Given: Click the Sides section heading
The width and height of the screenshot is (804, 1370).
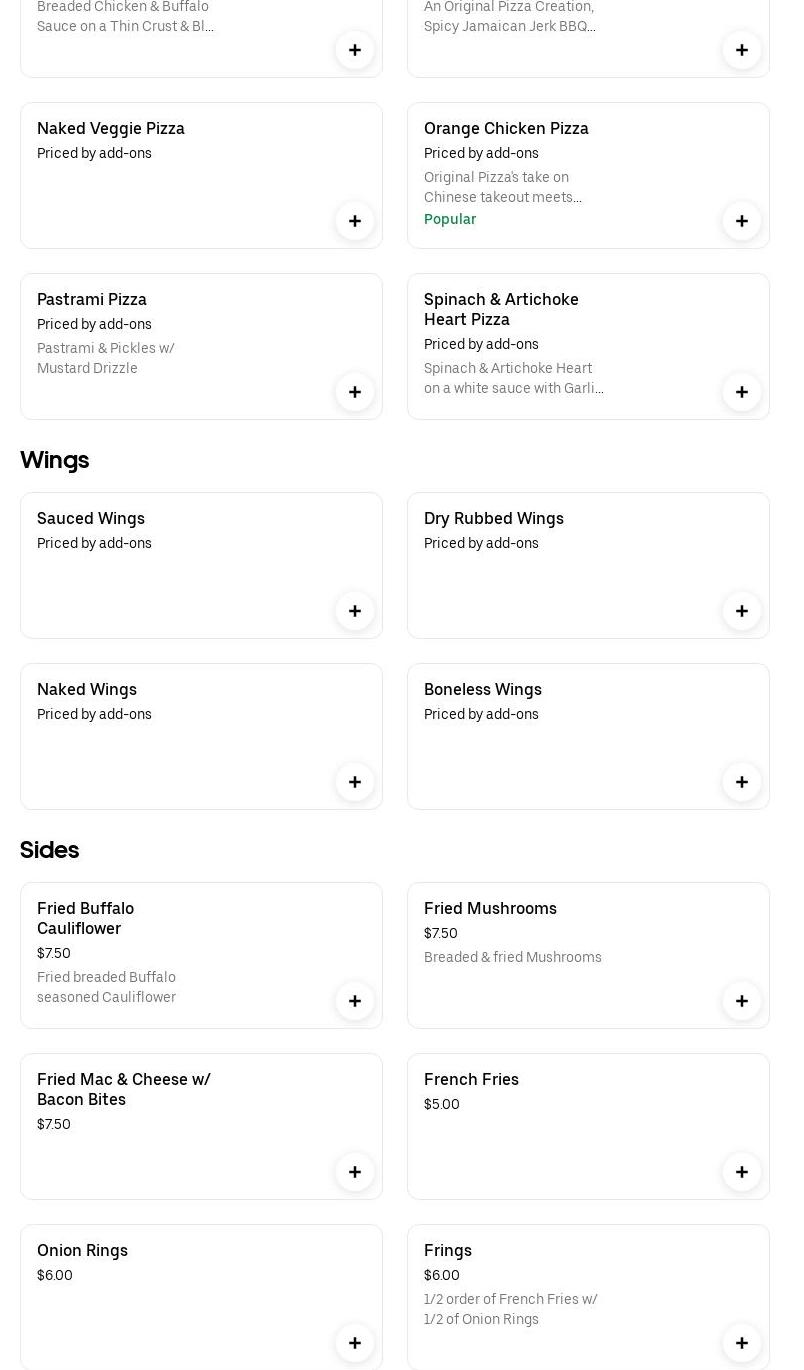Looking at the screenshot, I should tap(50, 850).
